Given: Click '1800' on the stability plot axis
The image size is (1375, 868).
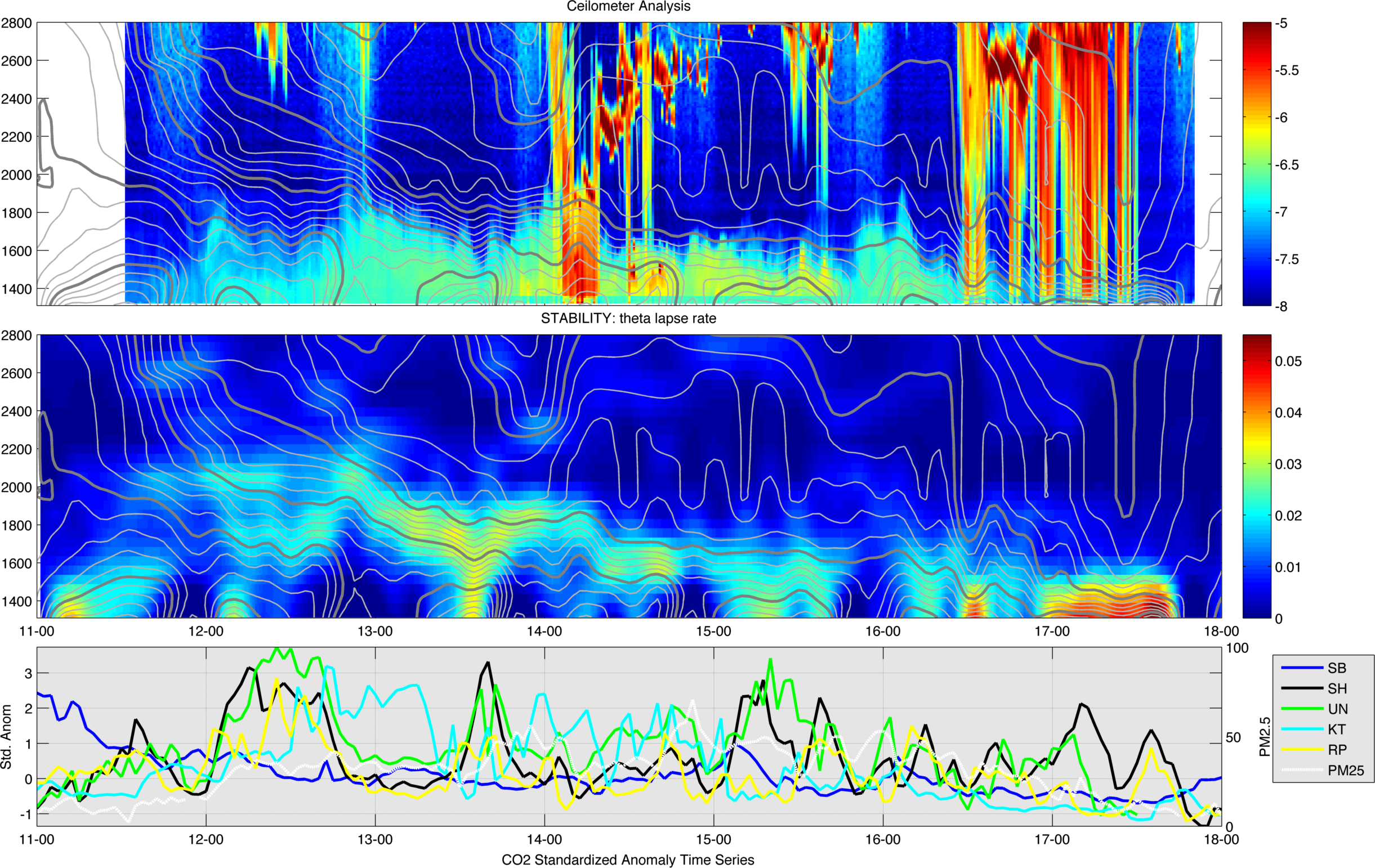Looking at the screenshot, I should pos(16,525).
